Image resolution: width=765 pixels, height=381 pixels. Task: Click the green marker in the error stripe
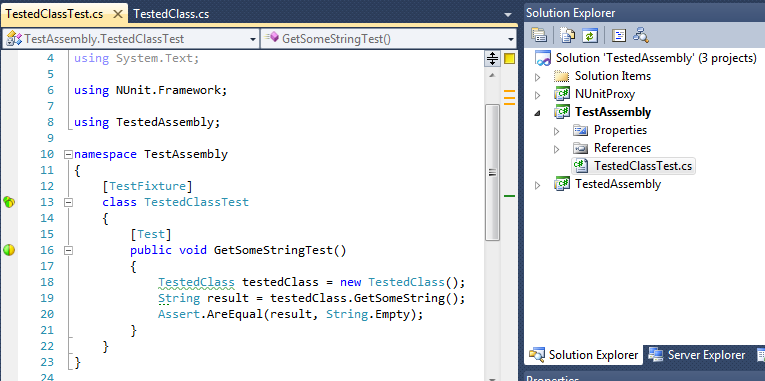click(509, 196)
